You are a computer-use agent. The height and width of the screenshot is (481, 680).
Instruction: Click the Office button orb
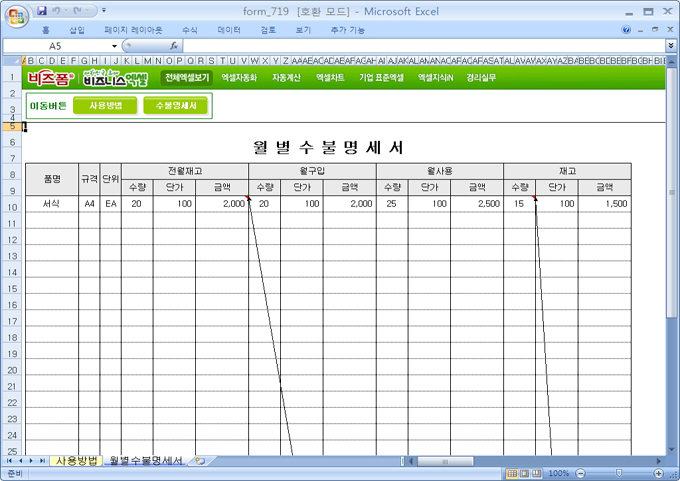click(x=17, y=14)
